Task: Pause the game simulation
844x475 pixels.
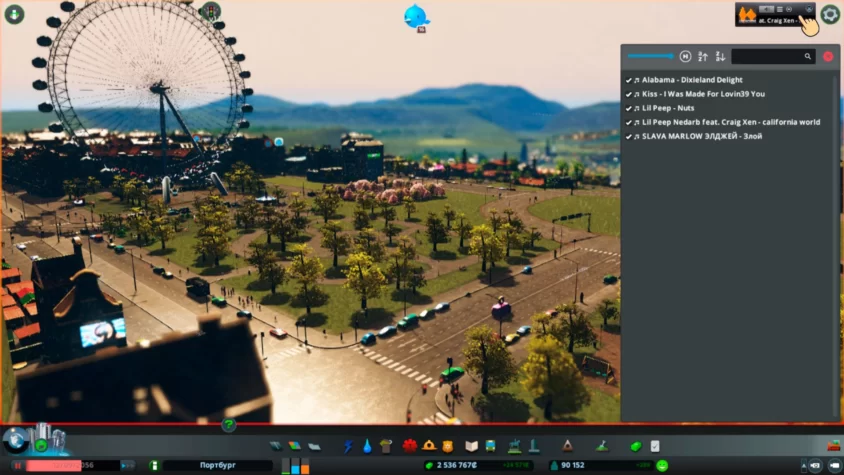Action: click(17, 466)
